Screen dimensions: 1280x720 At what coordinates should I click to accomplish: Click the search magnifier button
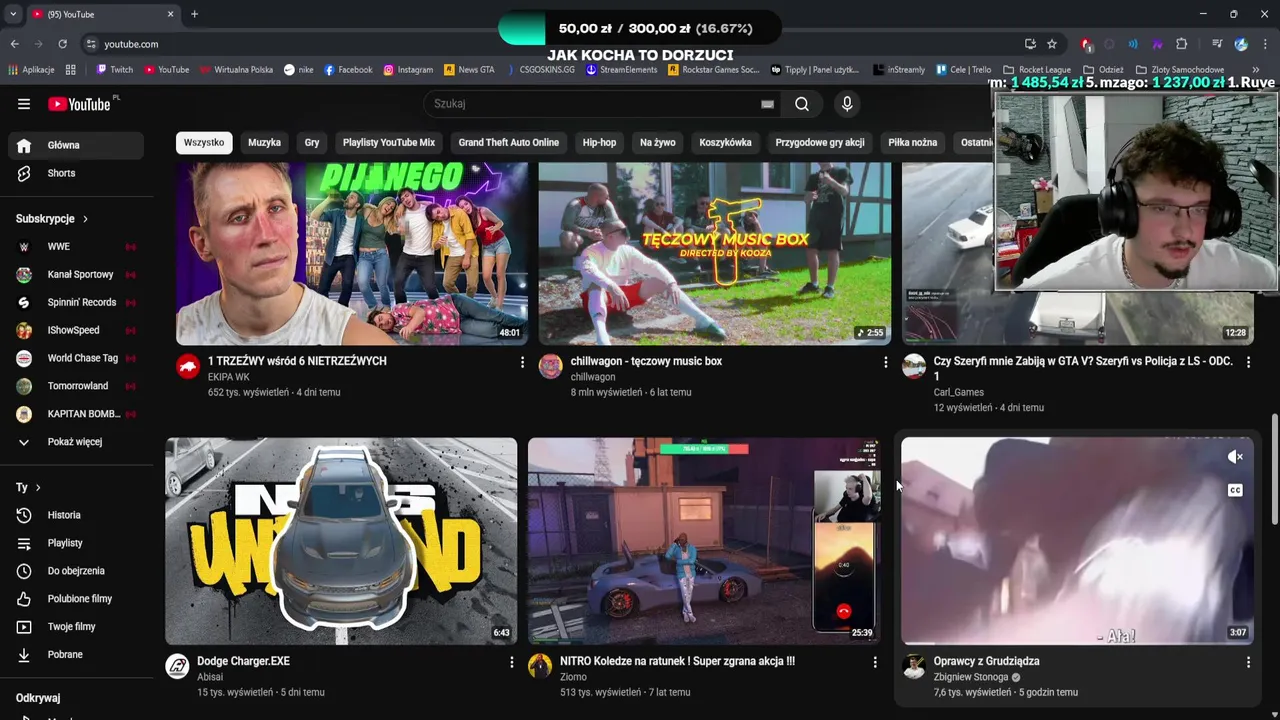[802, 104]
